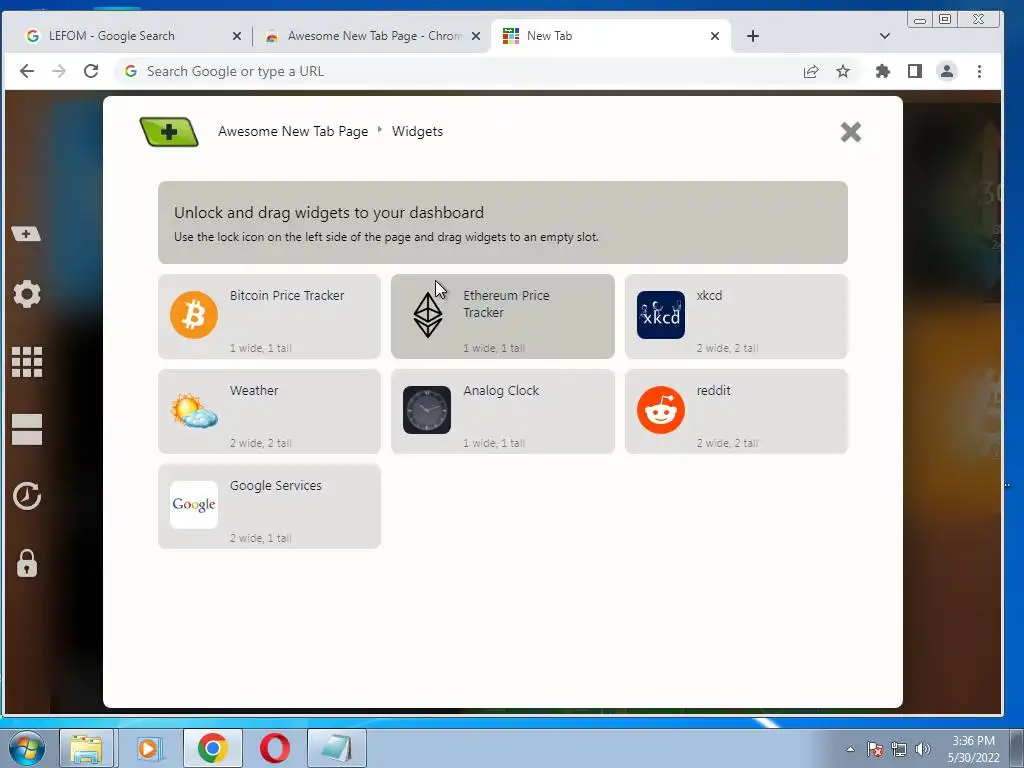Click the volume speaker tray icon
The image size is (1024, 768).
(x=922, y=749)
